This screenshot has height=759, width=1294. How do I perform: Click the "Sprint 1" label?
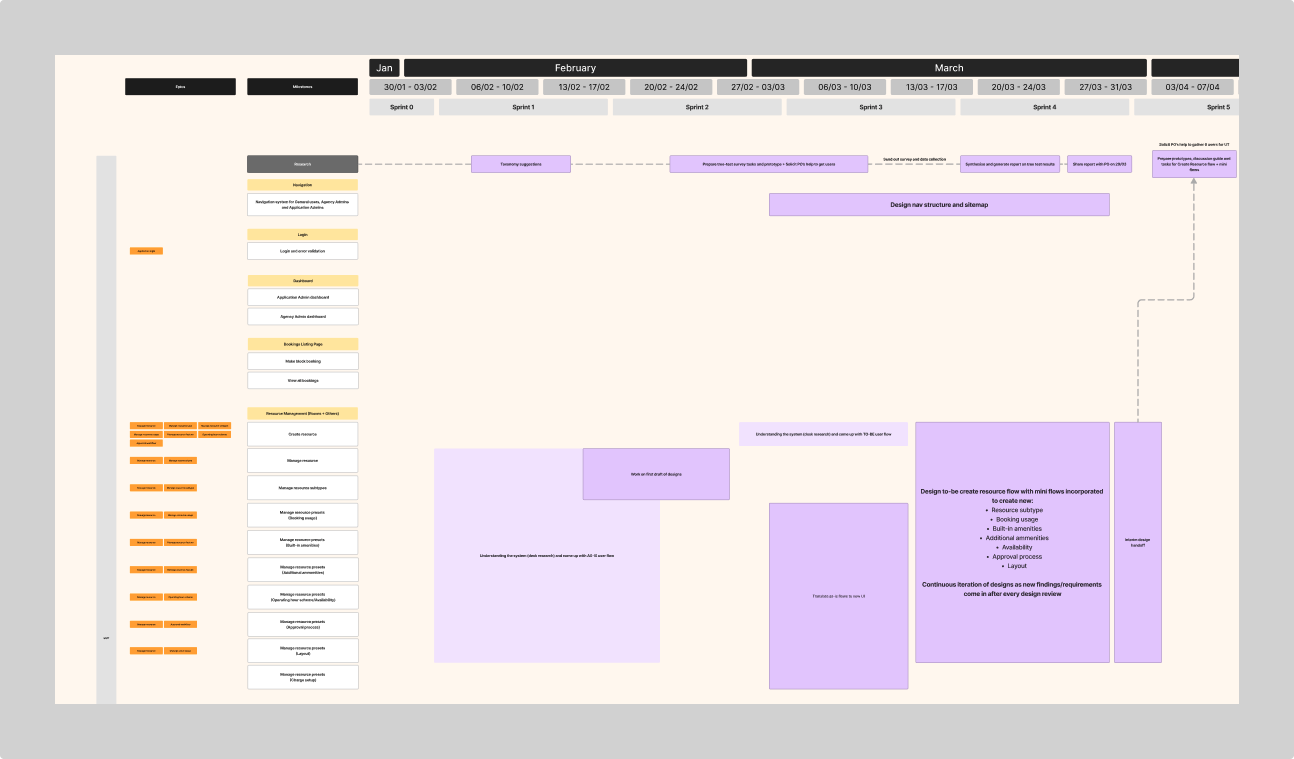point(521,105)
